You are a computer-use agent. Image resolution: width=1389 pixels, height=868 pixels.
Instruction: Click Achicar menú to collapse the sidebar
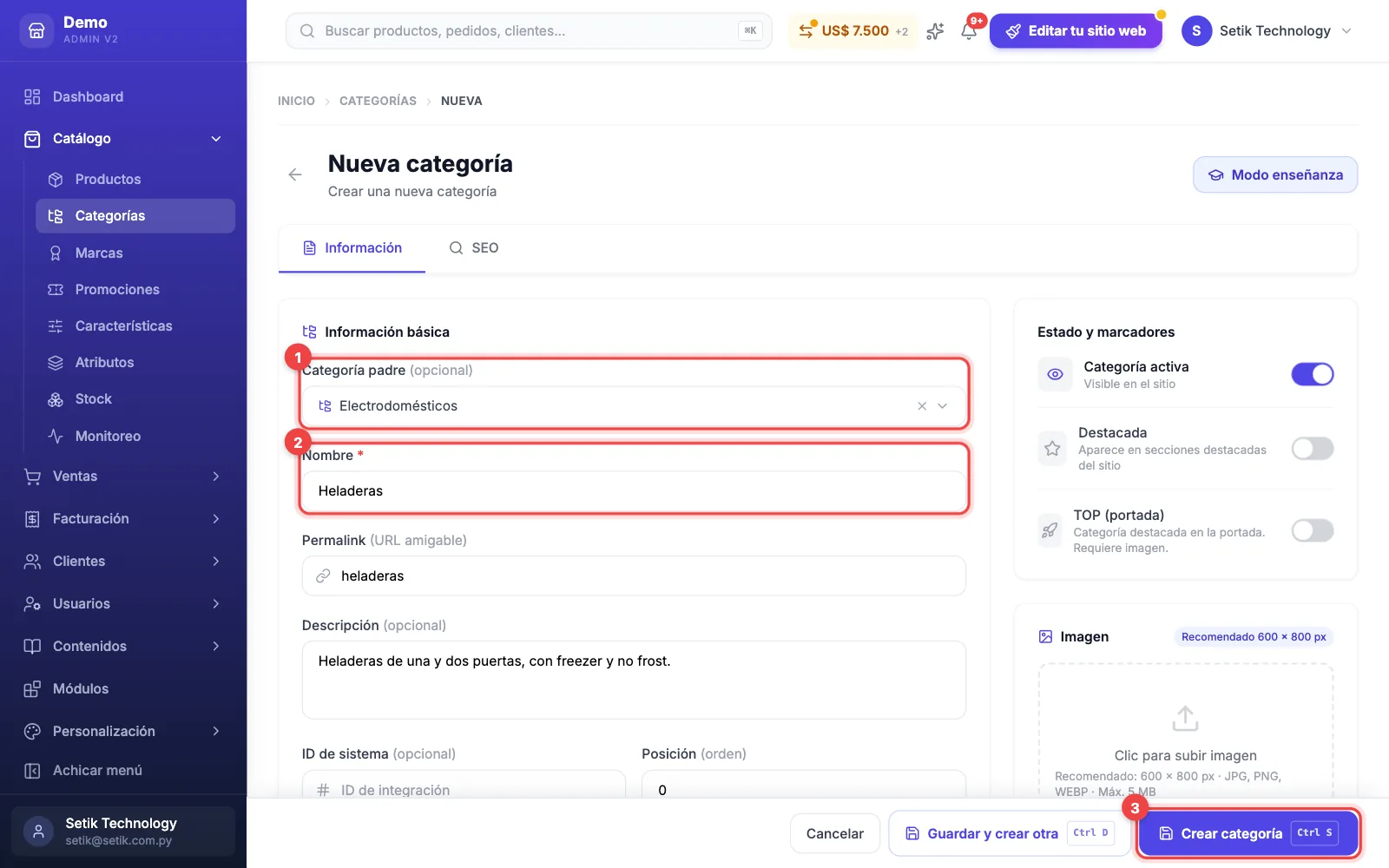pyautogui.click(x=123, y=770)
